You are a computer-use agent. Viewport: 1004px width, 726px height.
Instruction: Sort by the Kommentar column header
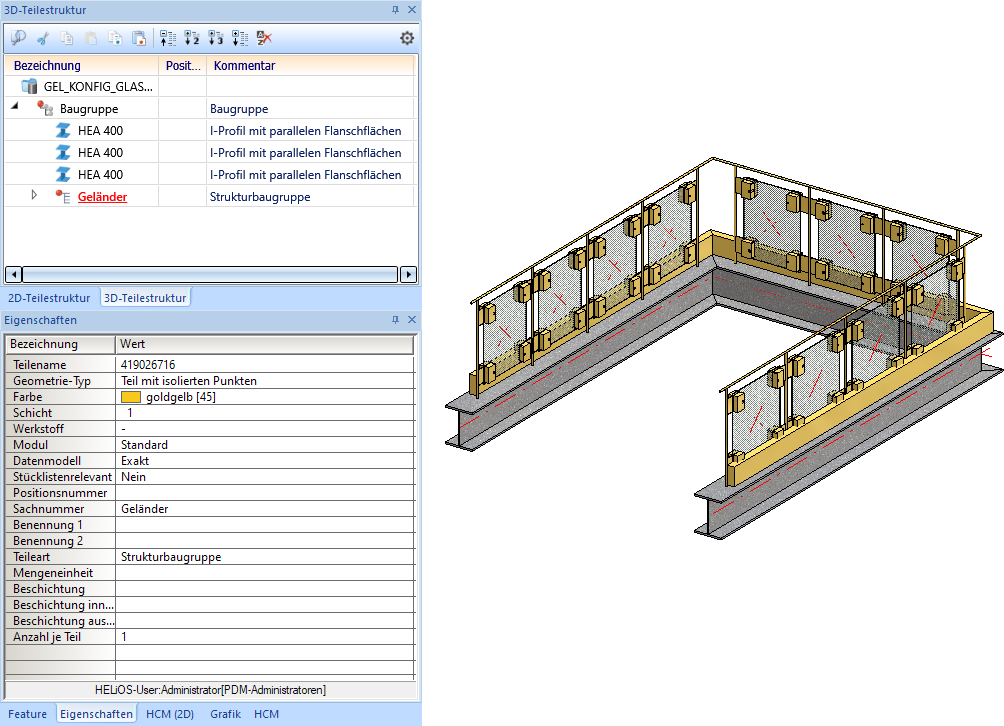[244, 65]
